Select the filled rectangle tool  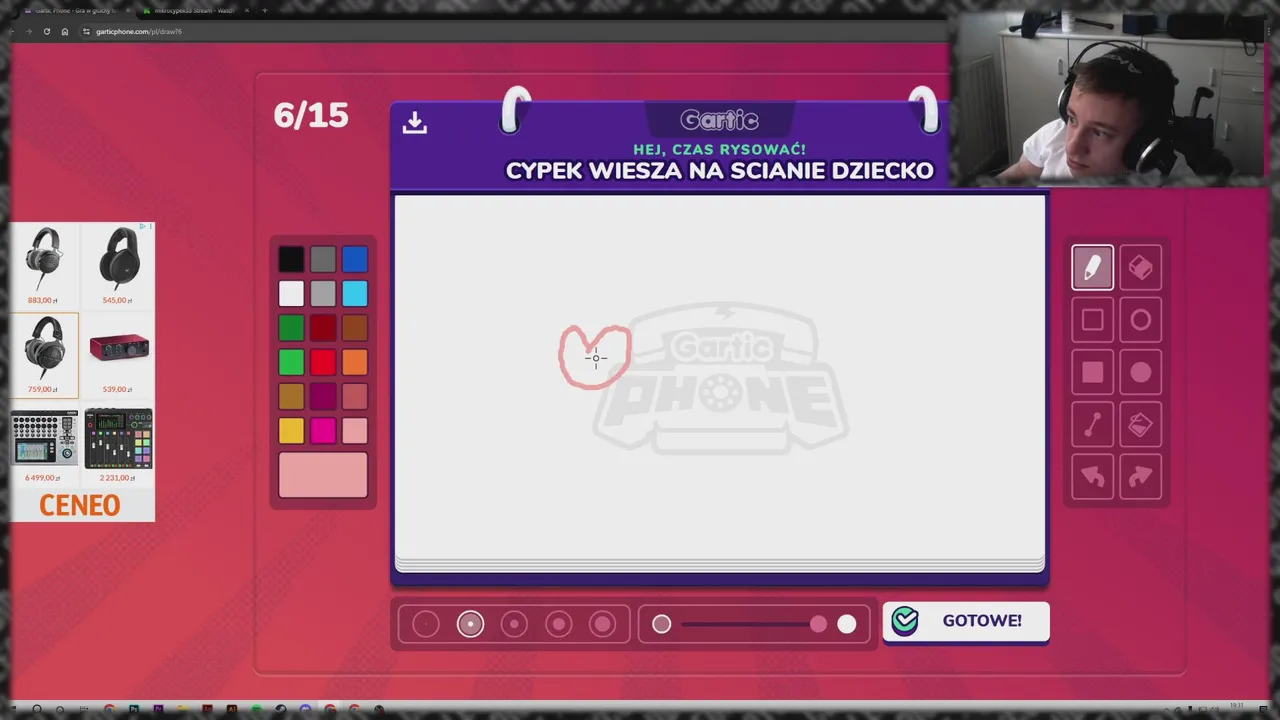pos(1092,372)
